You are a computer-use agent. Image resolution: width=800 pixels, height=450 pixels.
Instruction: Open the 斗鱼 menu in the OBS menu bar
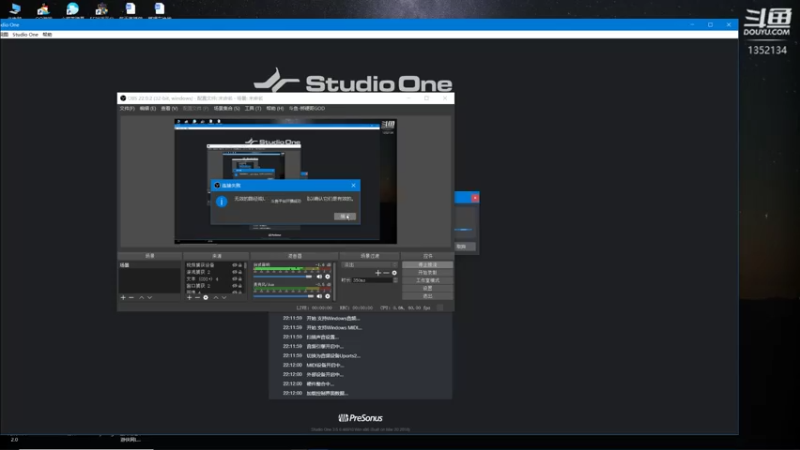[307, 109]
